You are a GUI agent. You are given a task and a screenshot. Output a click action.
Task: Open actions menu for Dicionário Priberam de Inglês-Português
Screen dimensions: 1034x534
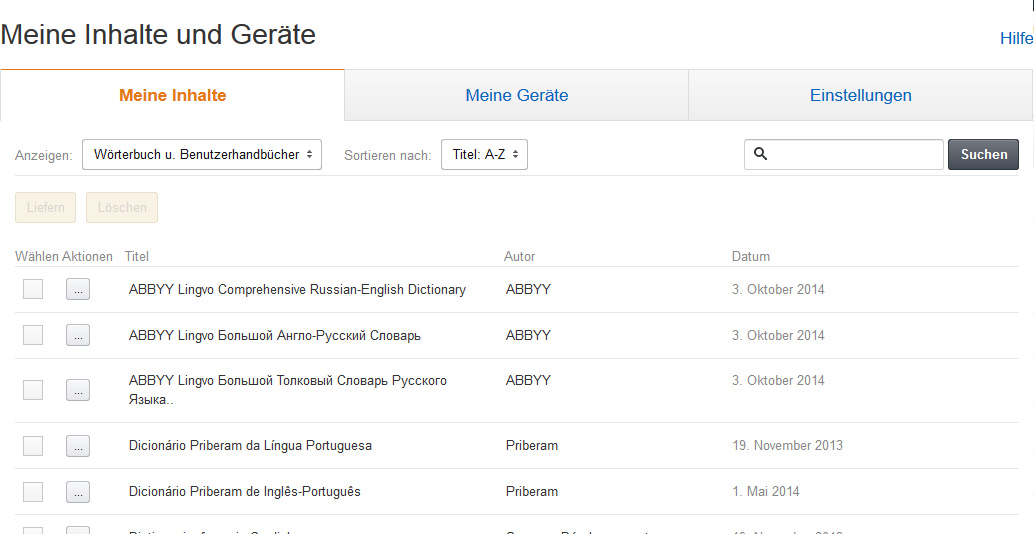78,491
